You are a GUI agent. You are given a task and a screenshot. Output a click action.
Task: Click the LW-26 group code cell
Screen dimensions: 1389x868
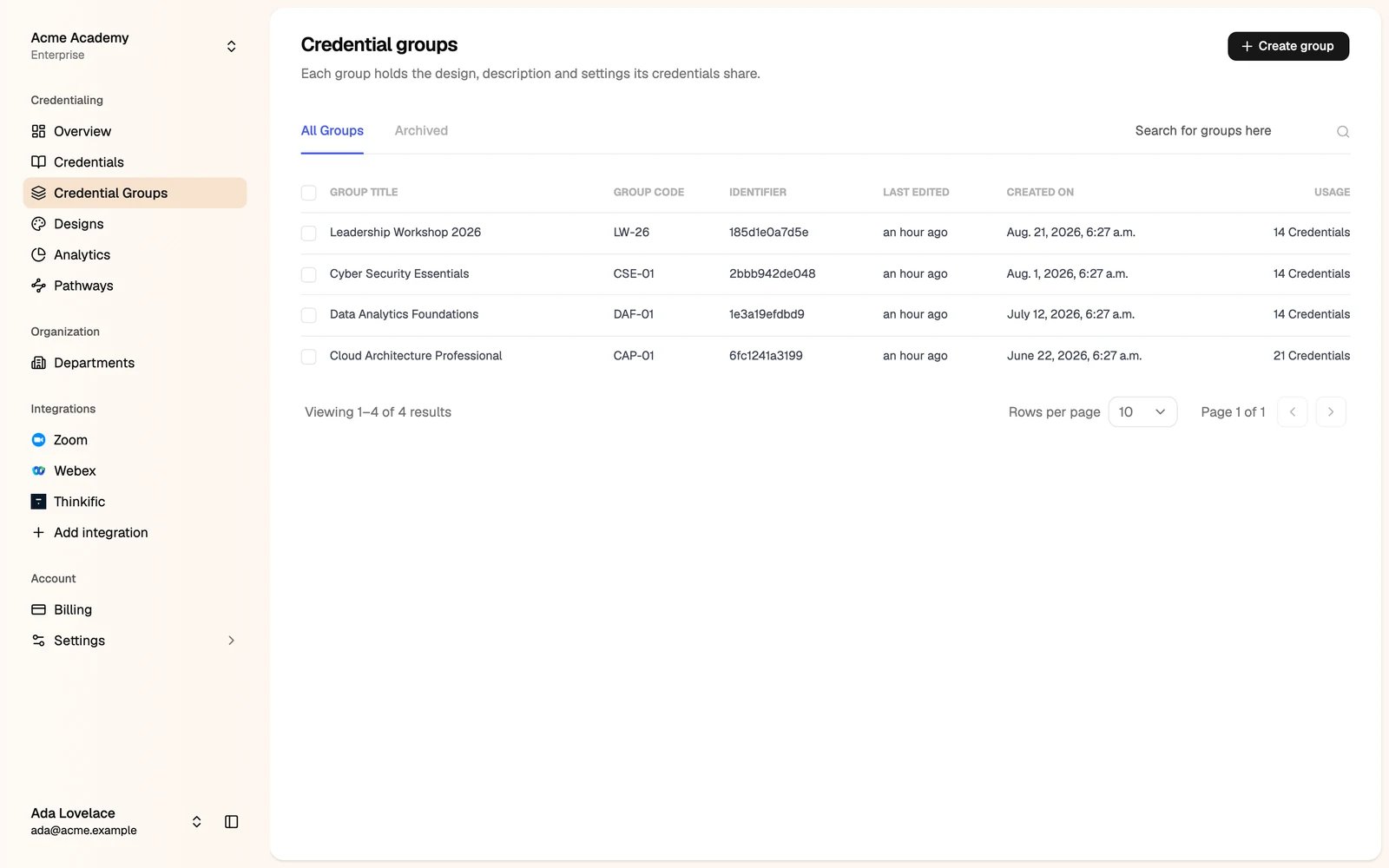[631, 233]
